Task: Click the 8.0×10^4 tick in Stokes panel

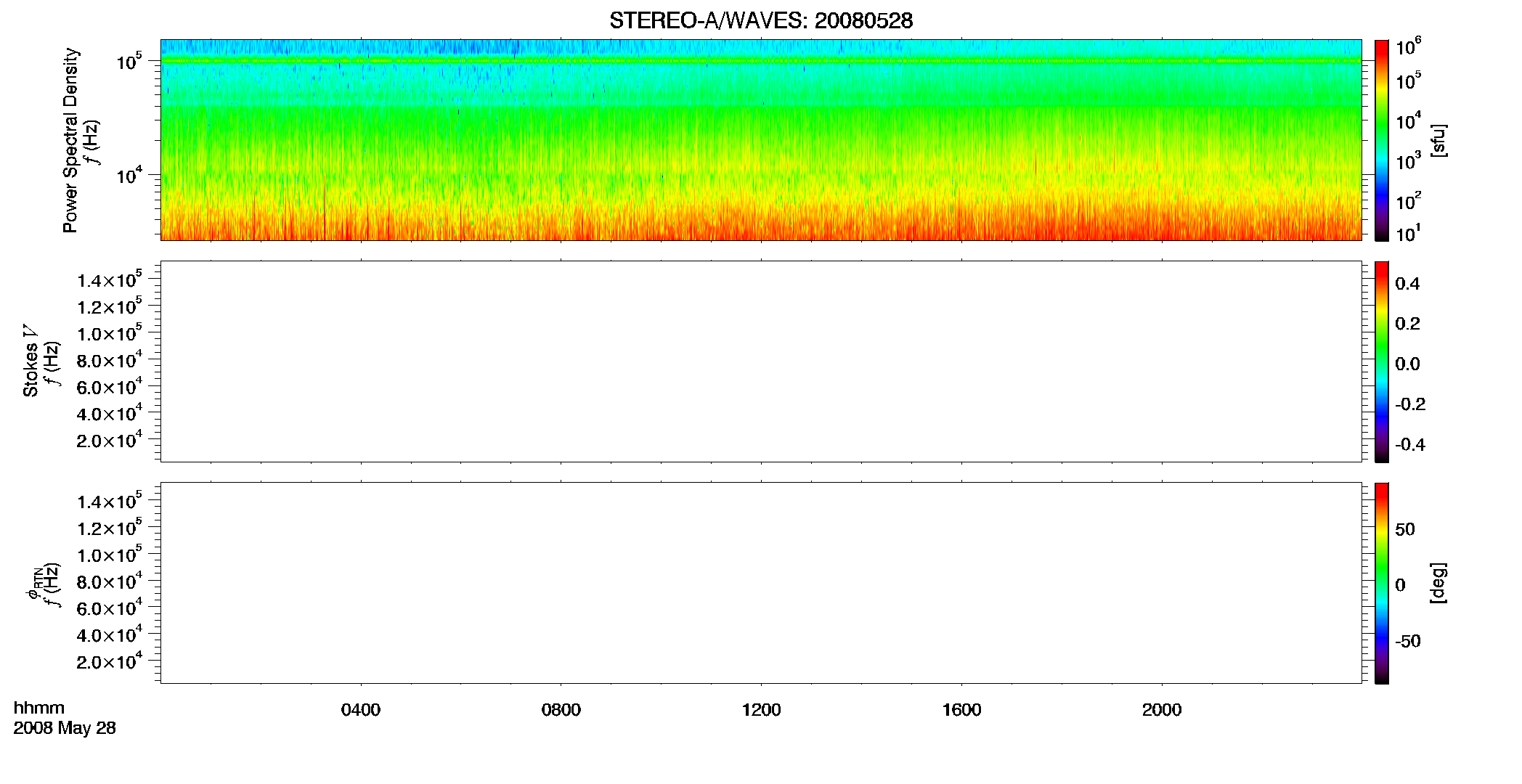Action: point(110,359)
